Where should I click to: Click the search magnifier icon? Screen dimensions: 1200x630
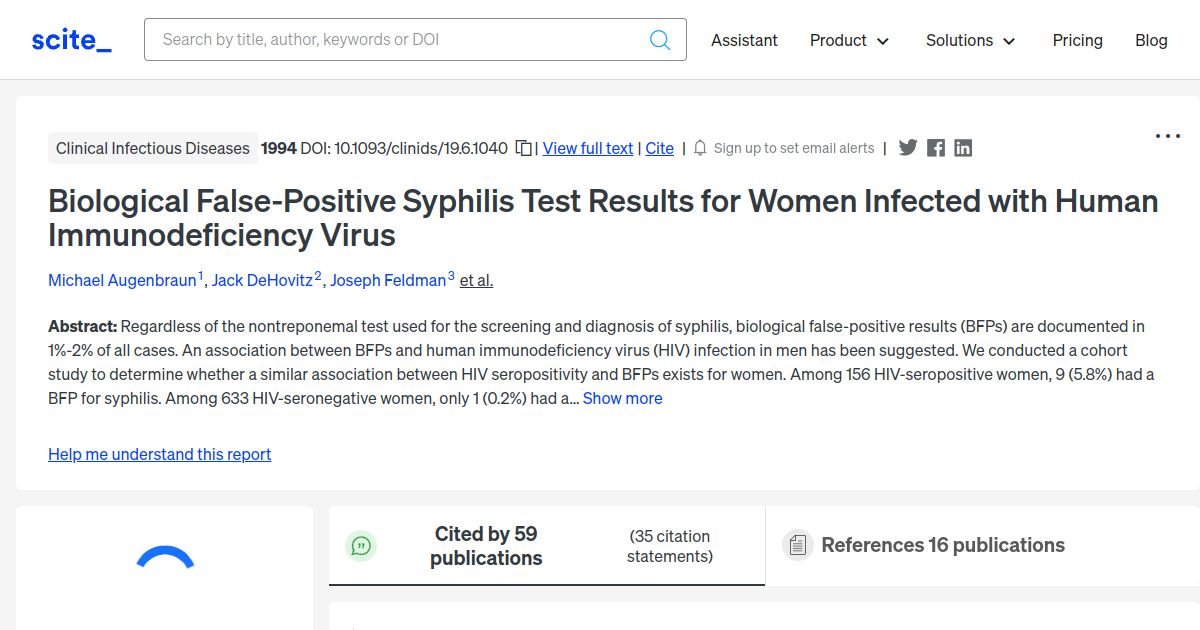tap(659, 39)
